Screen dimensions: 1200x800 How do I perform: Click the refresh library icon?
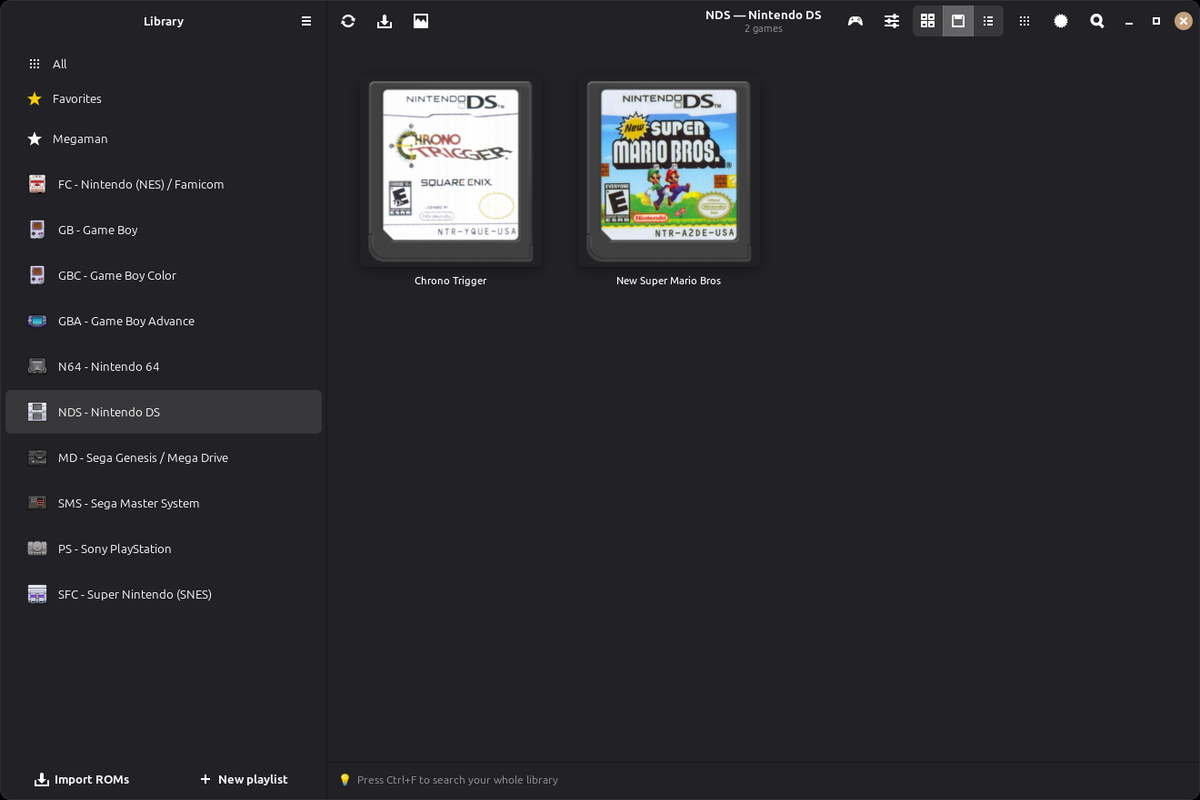[348, 21]
